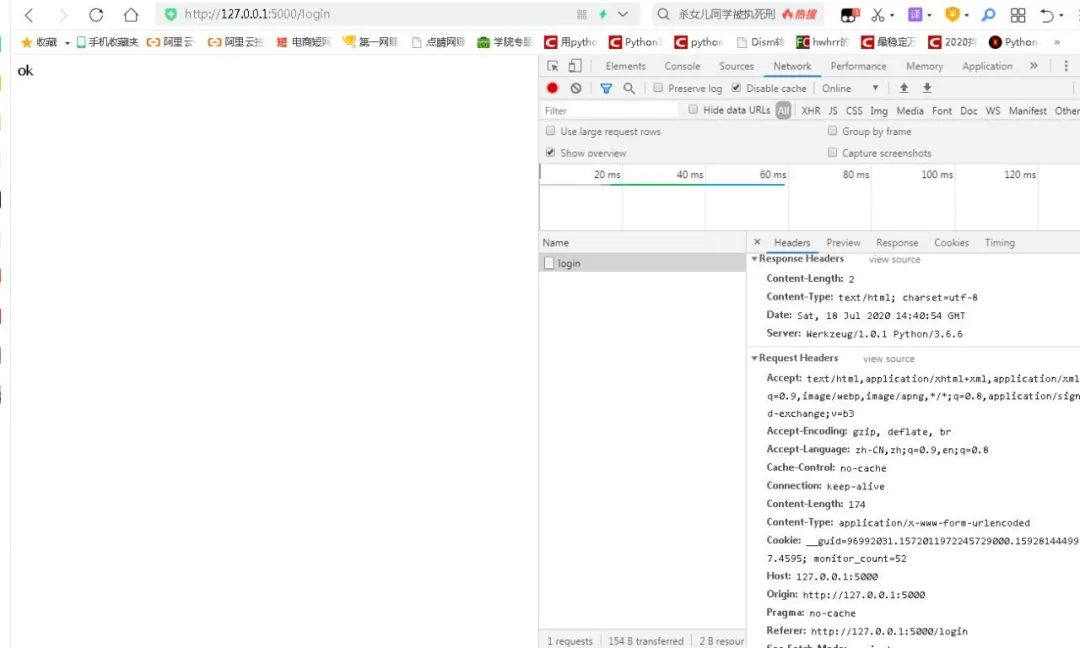Switch to the Console tab
The image size is (1080, 648).
tap(682, 66)
